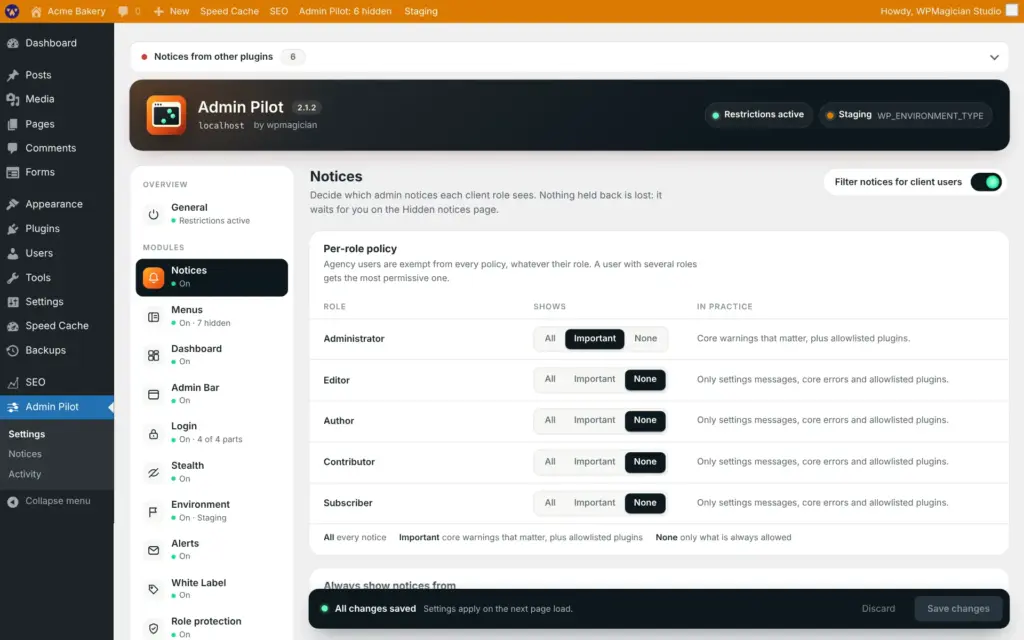Click the White Label tag icon
This screenshot has width=1024, height=640.
pos(153,589)
